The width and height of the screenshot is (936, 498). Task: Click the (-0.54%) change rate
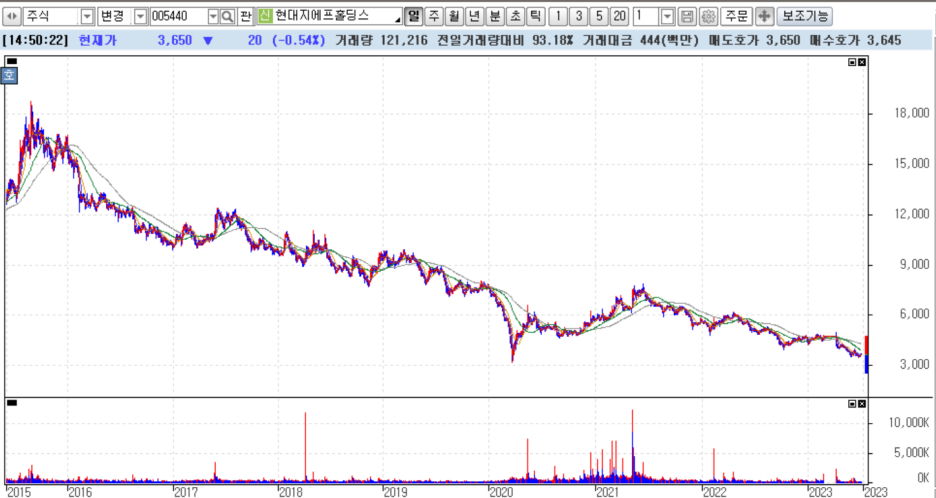coord(298,41)
